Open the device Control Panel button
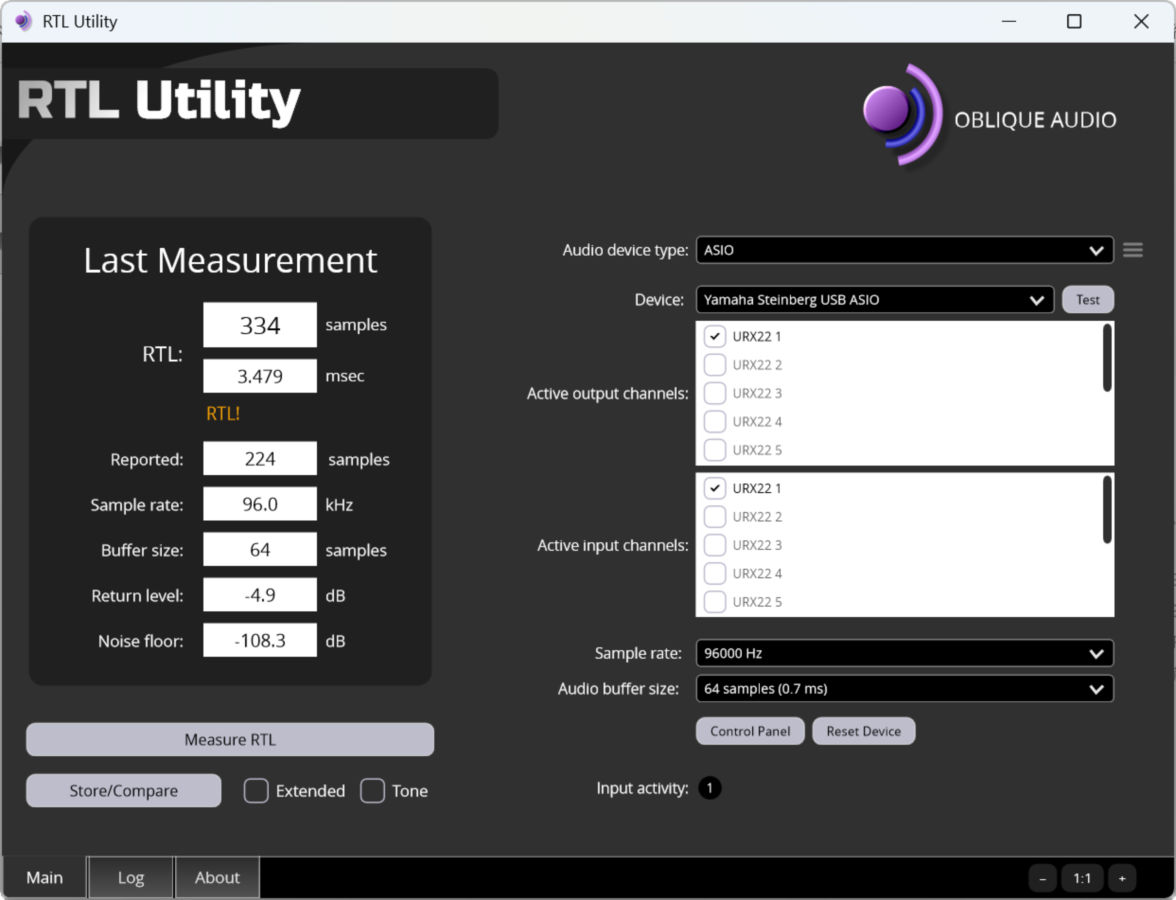1176x900 pixels. (x=750, y=731)
